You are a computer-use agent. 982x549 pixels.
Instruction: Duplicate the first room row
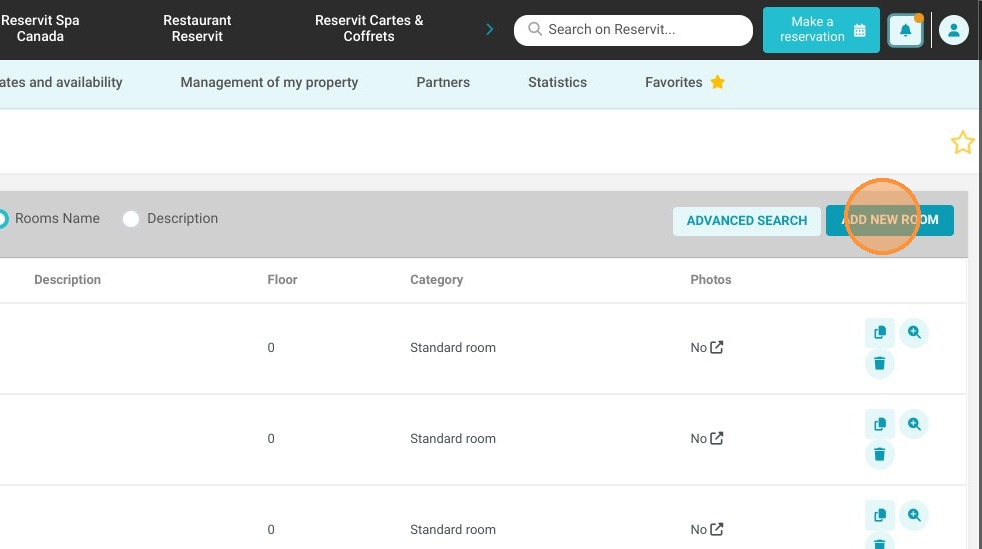coord(879,332)
